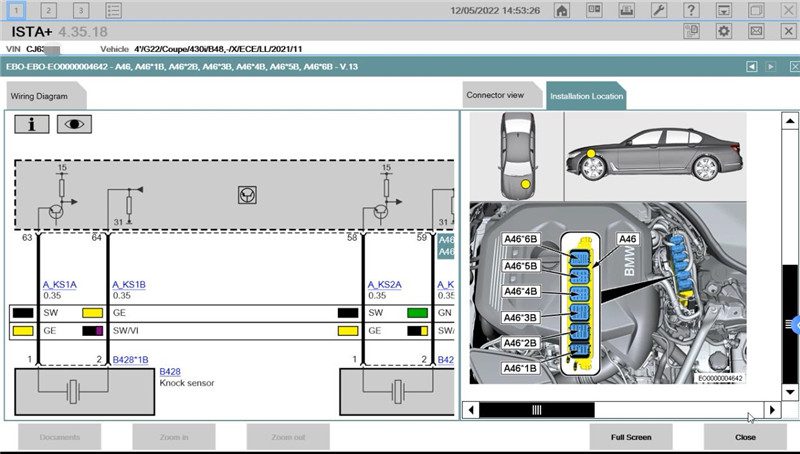Open the Help question mark icon

[691, 10]
